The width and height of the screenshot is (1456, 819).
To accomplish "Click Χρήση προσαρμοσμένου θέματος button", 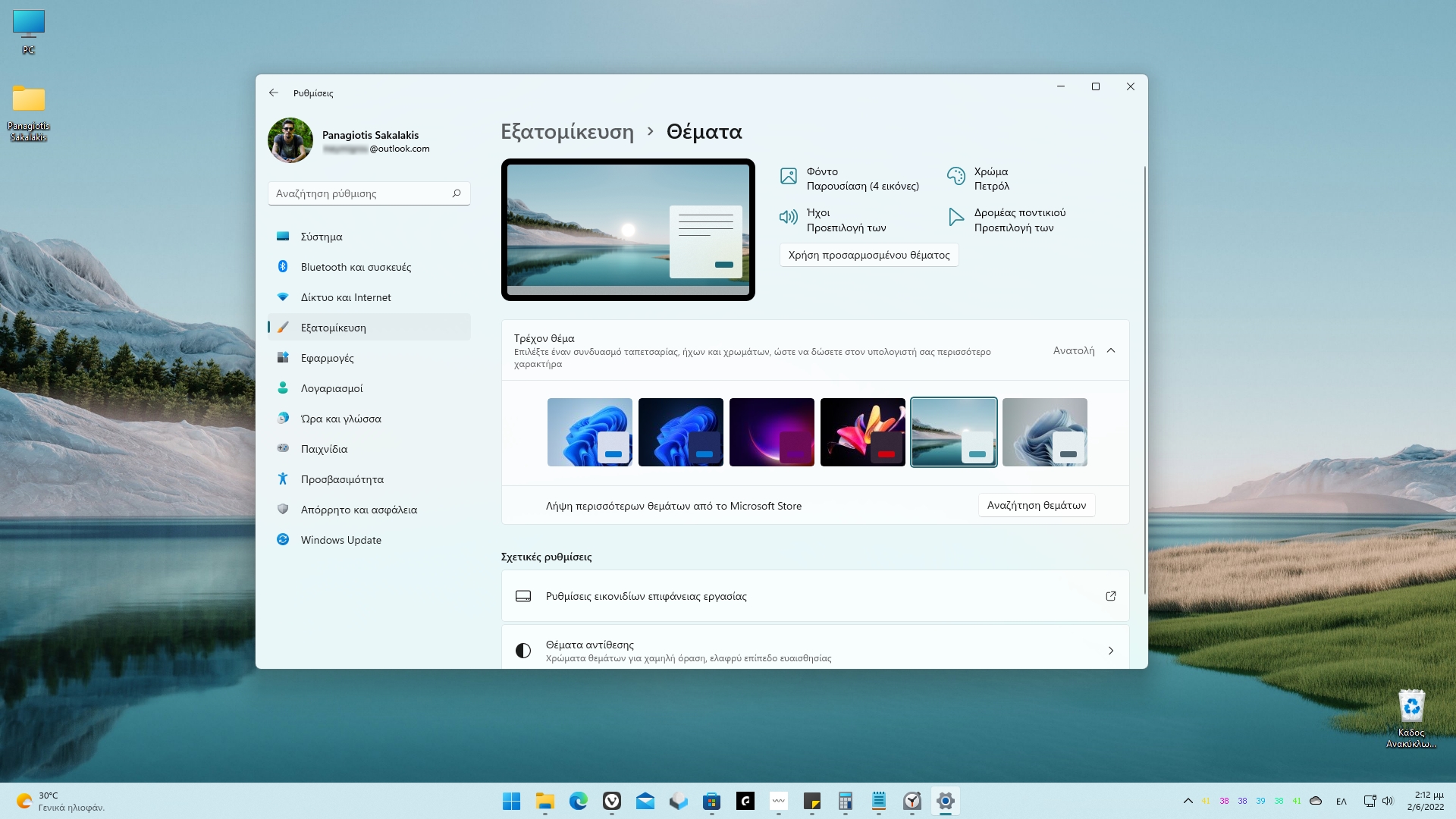I will (x=869, y=255).
